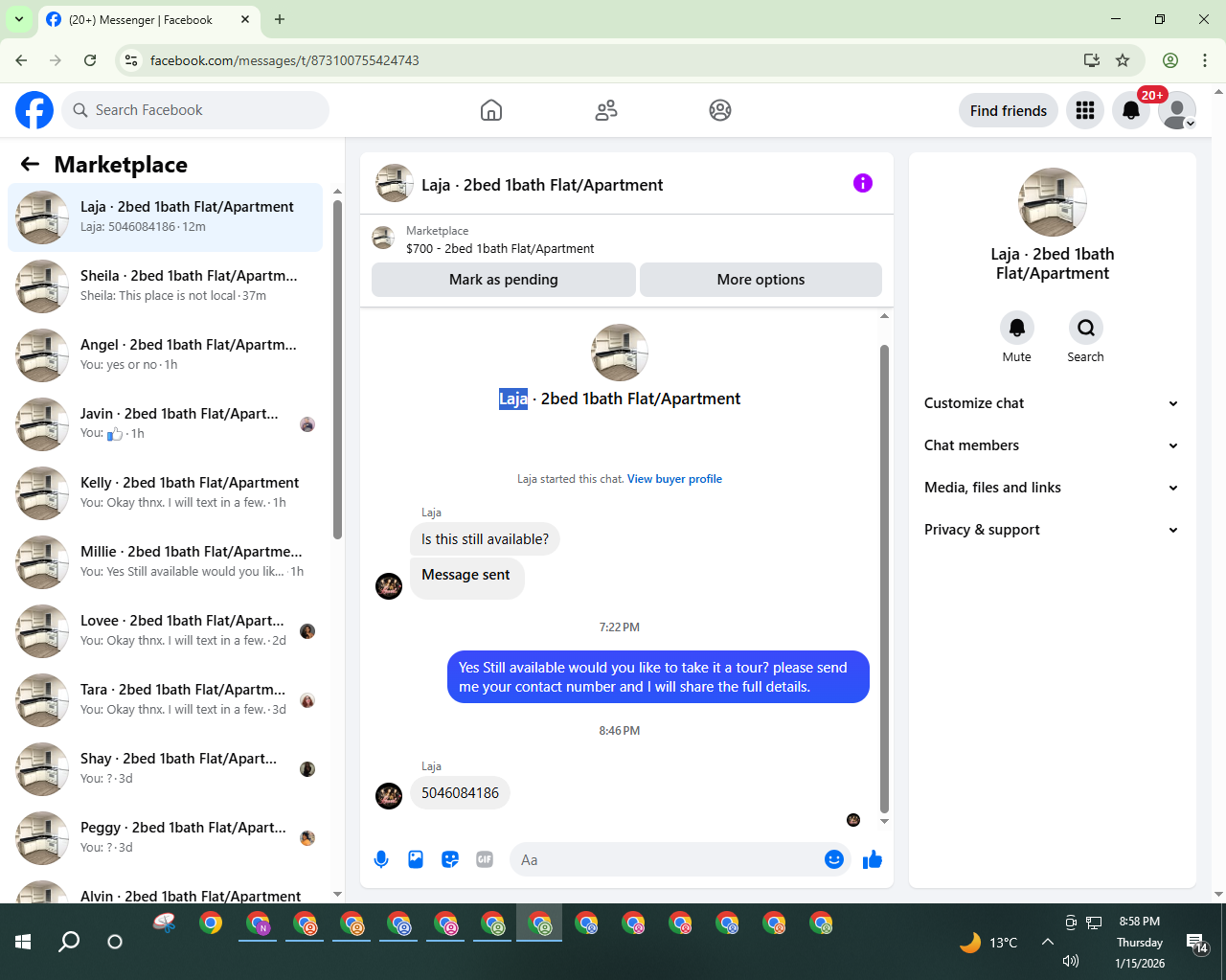The height and width of the screenshot is (980, 1226).
Task: Bookmark this page with the star icon
Action: [x=1123, y=60]
